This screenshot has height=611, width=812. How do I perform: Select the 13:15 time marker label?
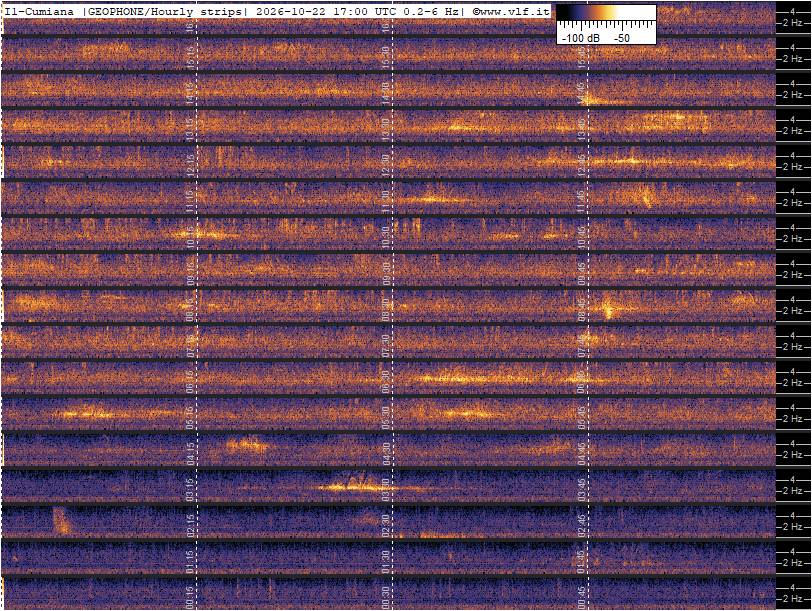190,129
